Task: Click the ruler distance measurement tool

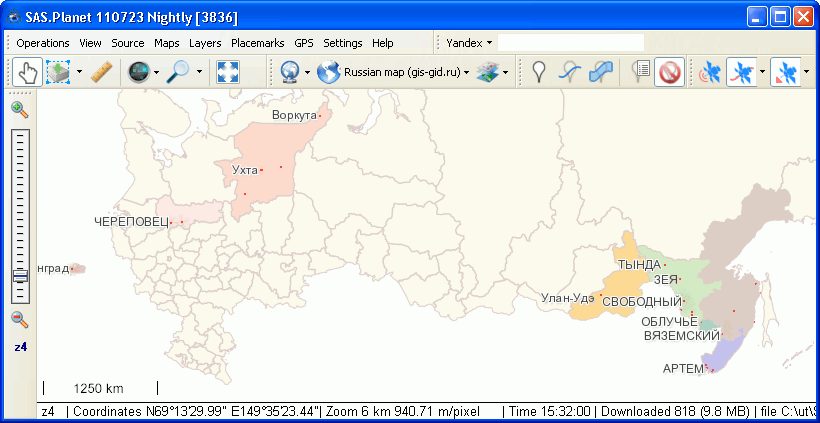Action: coord(101,72)
